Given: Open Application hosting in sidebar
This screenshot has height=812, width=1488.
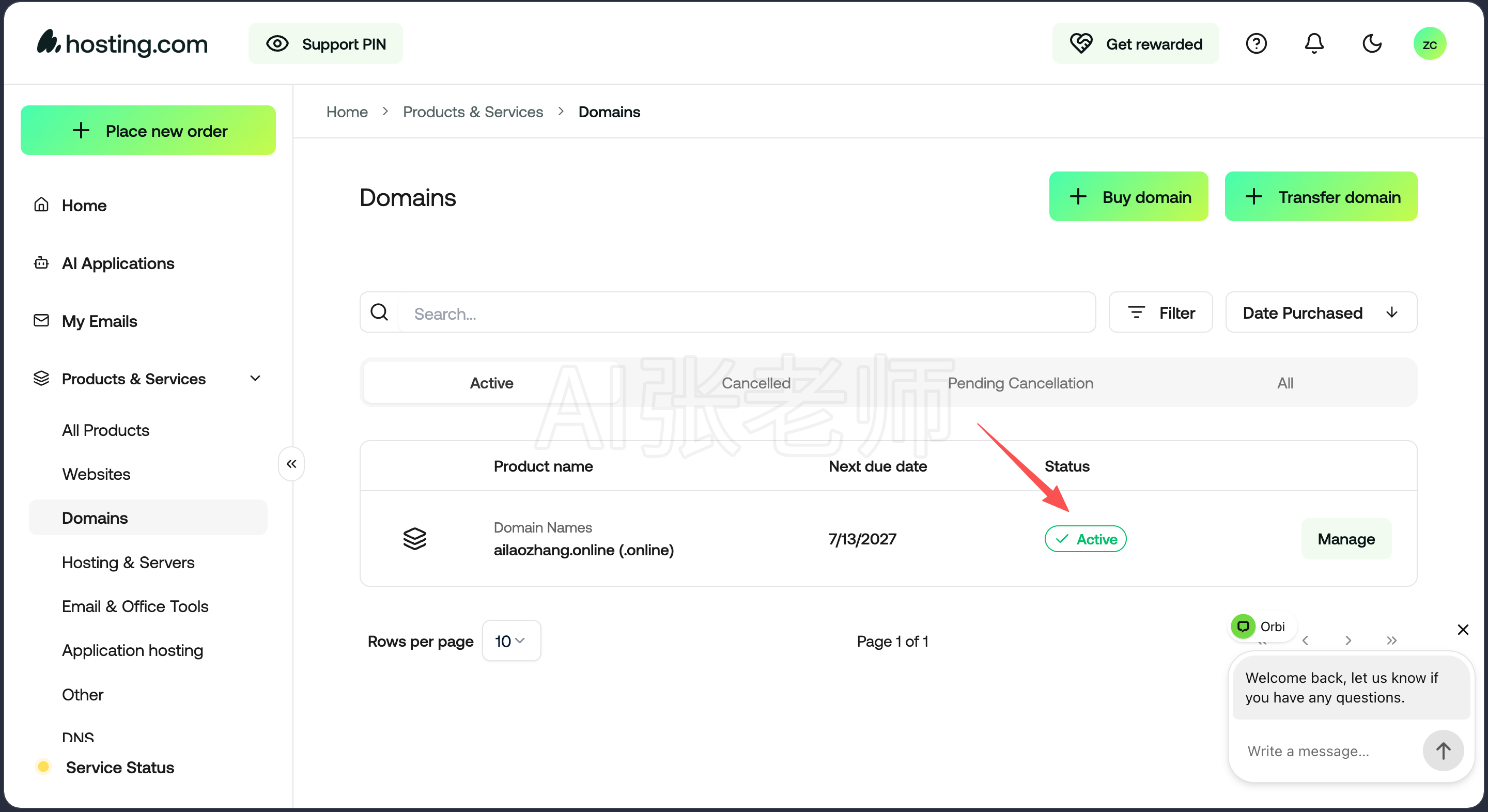Looking at the screenshot, I should click(x=133, y=650).
